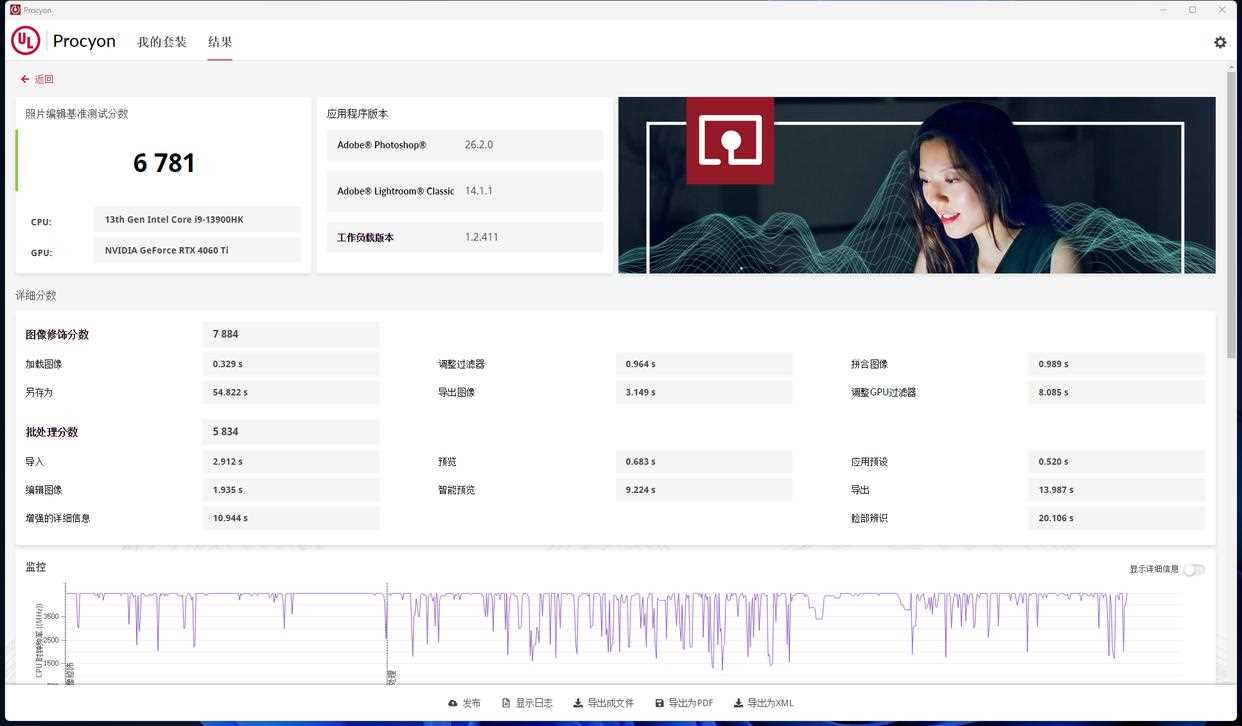Switch to the 结果 tab
1242x726 pixels.
click(220, 42)
